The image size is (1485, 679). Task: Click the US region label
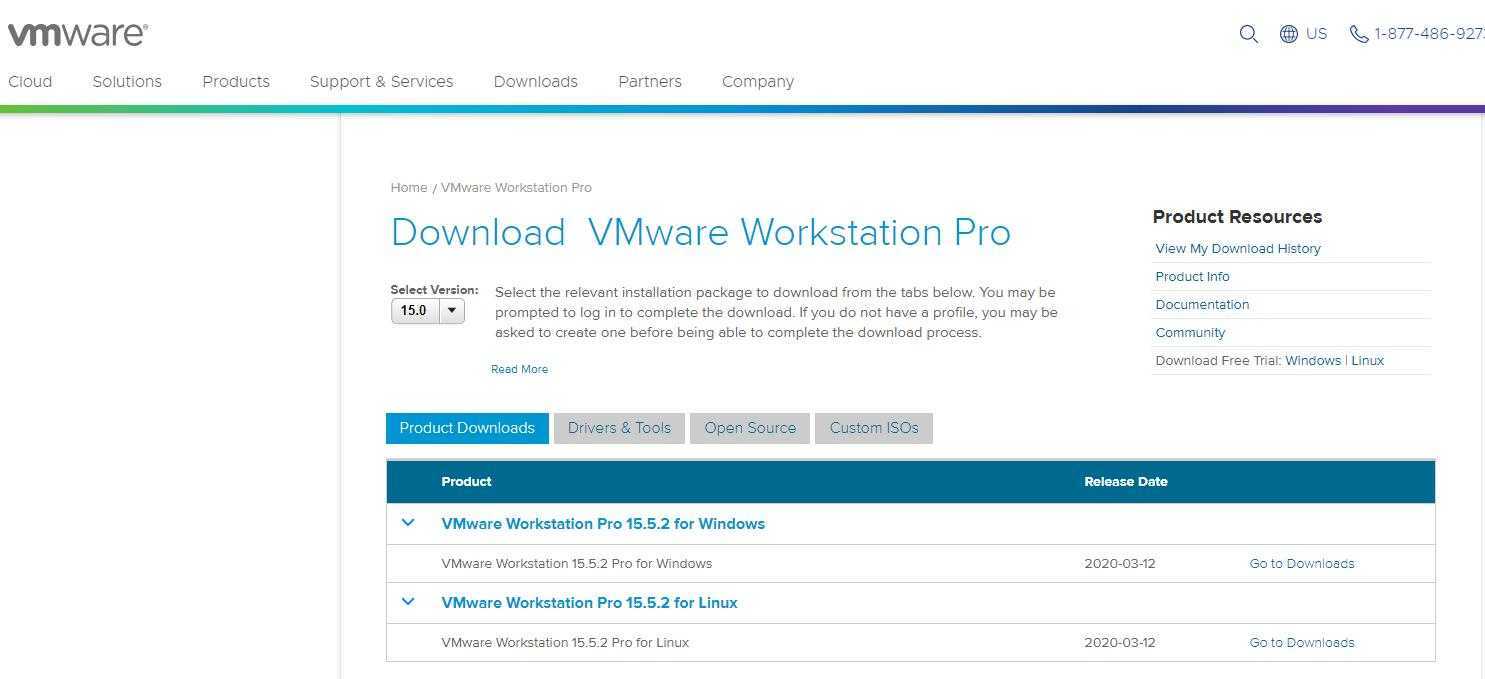click(x=1316, y=34)
